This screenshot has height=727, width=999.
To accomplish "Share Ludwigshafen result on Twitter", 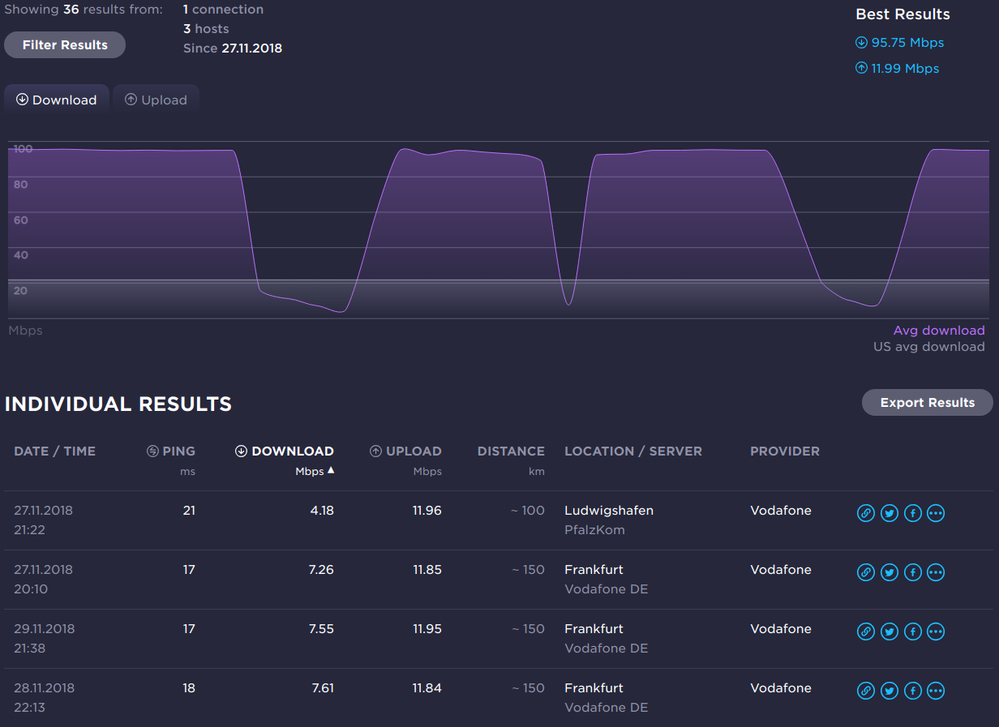I will coord(889,513).
